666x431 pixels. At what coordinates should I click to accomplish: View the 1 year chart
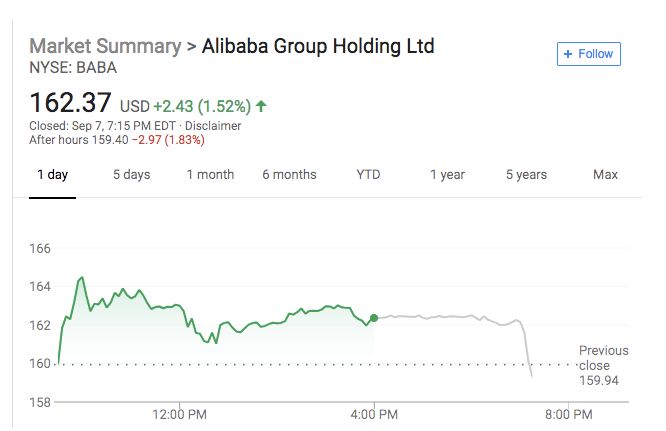pos(448,175)
